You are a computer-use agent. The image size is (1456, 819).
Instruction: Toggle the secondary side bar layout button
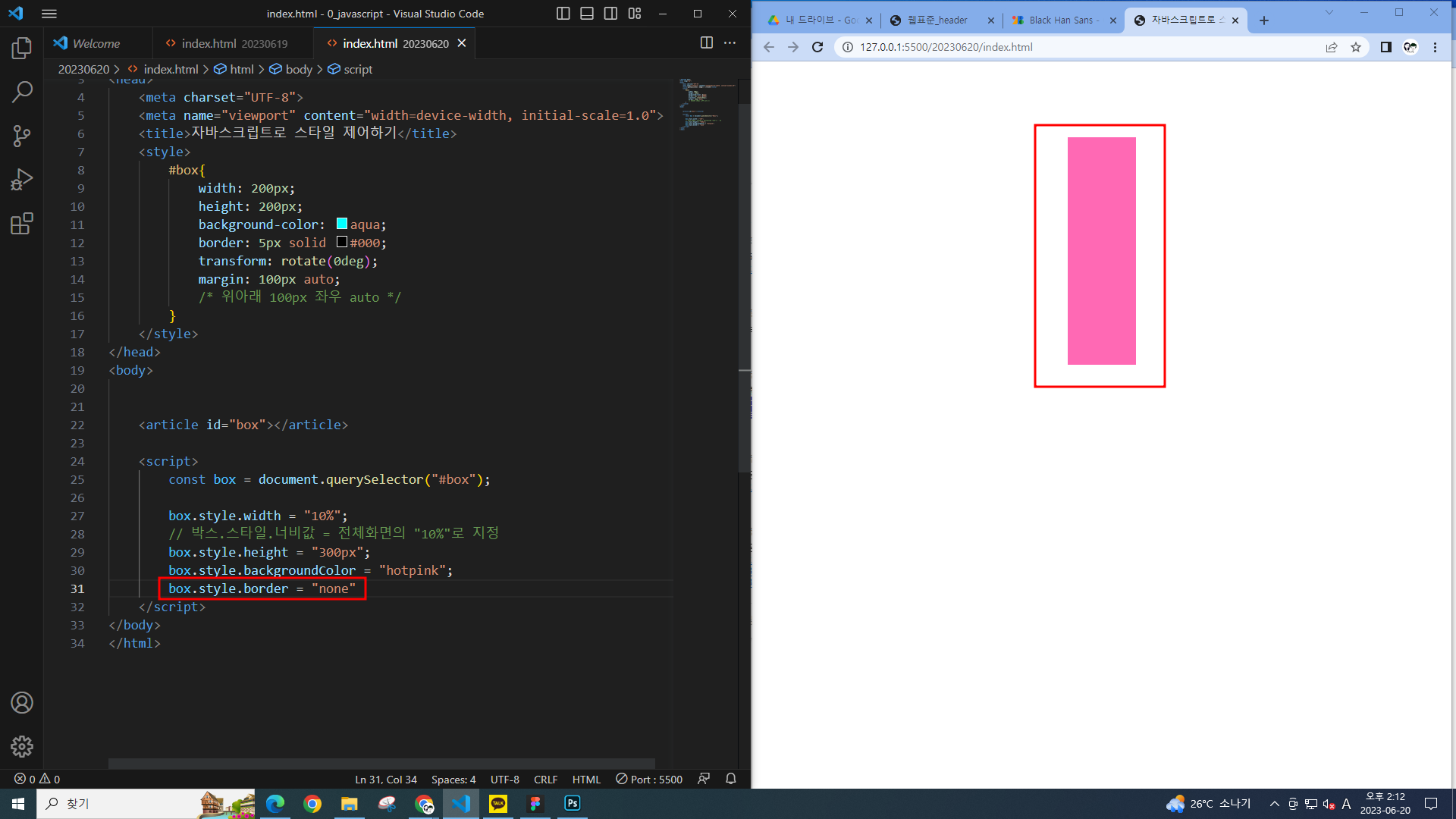(610, 14)
